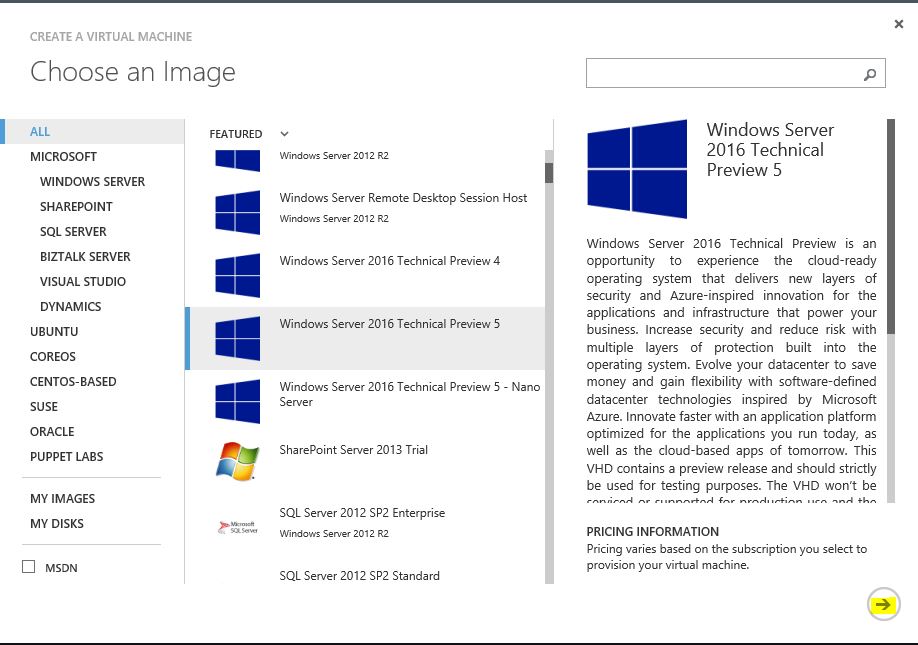Select SQL Server 2012 SP2 Enterprise

point(365,527)
